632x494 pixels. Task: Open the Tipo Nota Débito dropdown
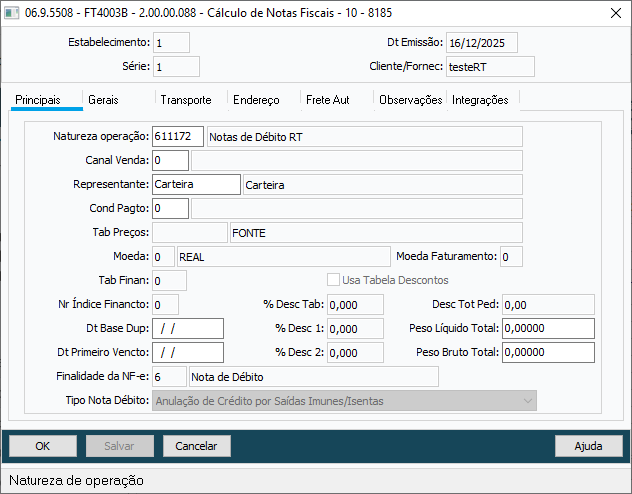pyautogui.click(x=344, y=401)
